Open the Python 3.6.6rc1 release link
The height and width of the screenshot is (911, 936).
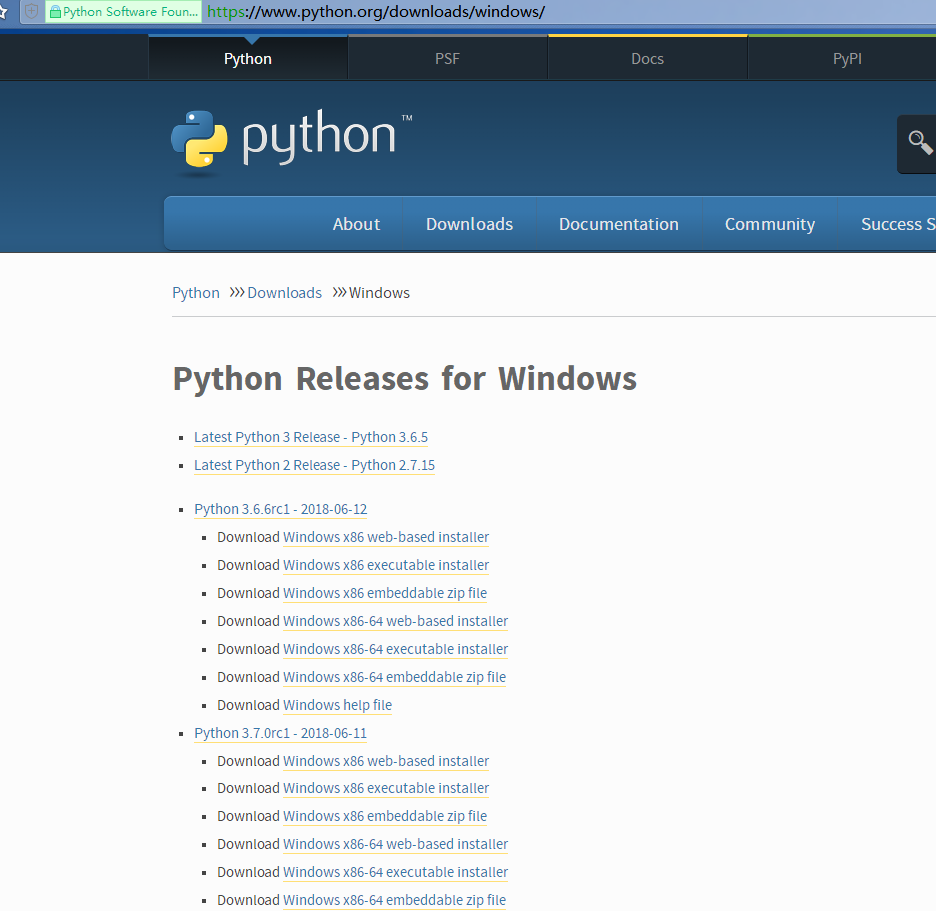point(280,509)
